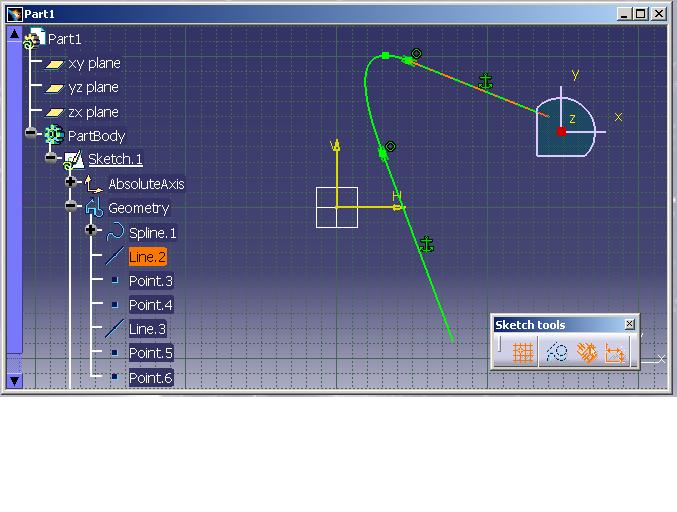Click the Spline.1 curve icon

(x=115, y=232)
